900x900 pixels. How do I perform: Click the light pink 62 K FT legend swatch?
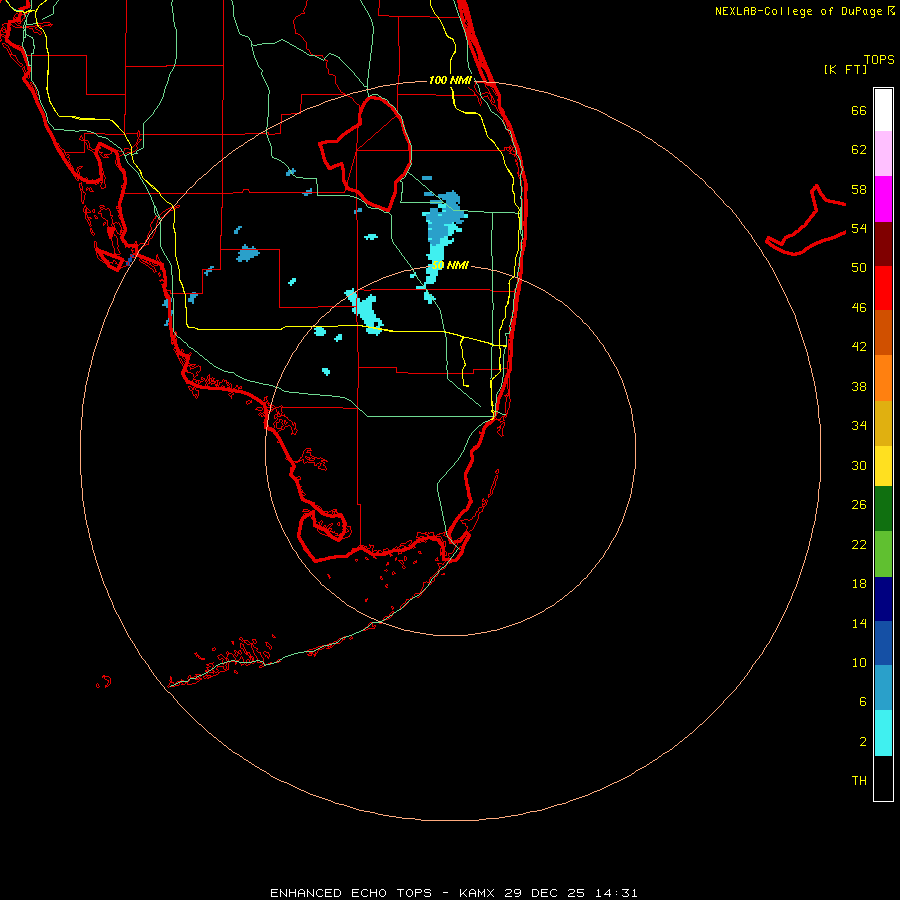(x=883, y=154)
